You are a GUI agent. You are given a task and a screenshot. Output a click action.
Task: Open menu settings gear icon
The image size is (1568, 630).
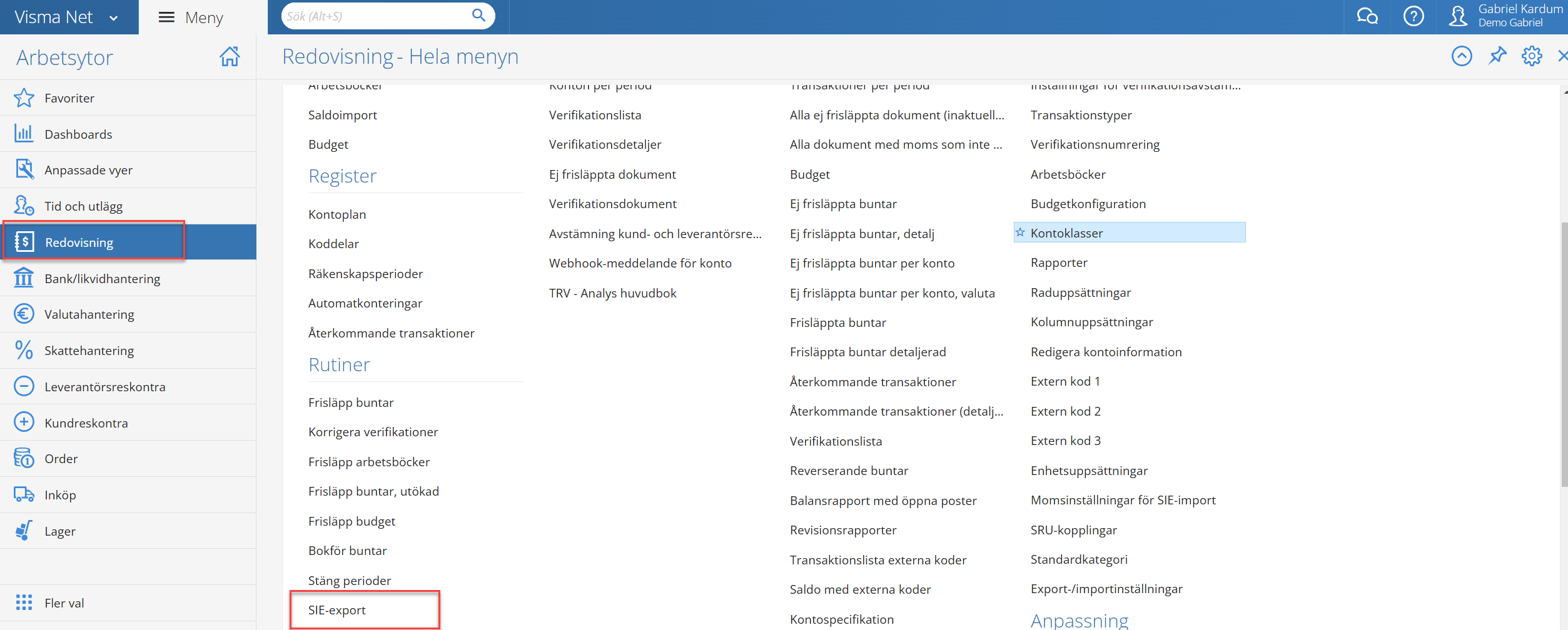[x=1532, y=56]
